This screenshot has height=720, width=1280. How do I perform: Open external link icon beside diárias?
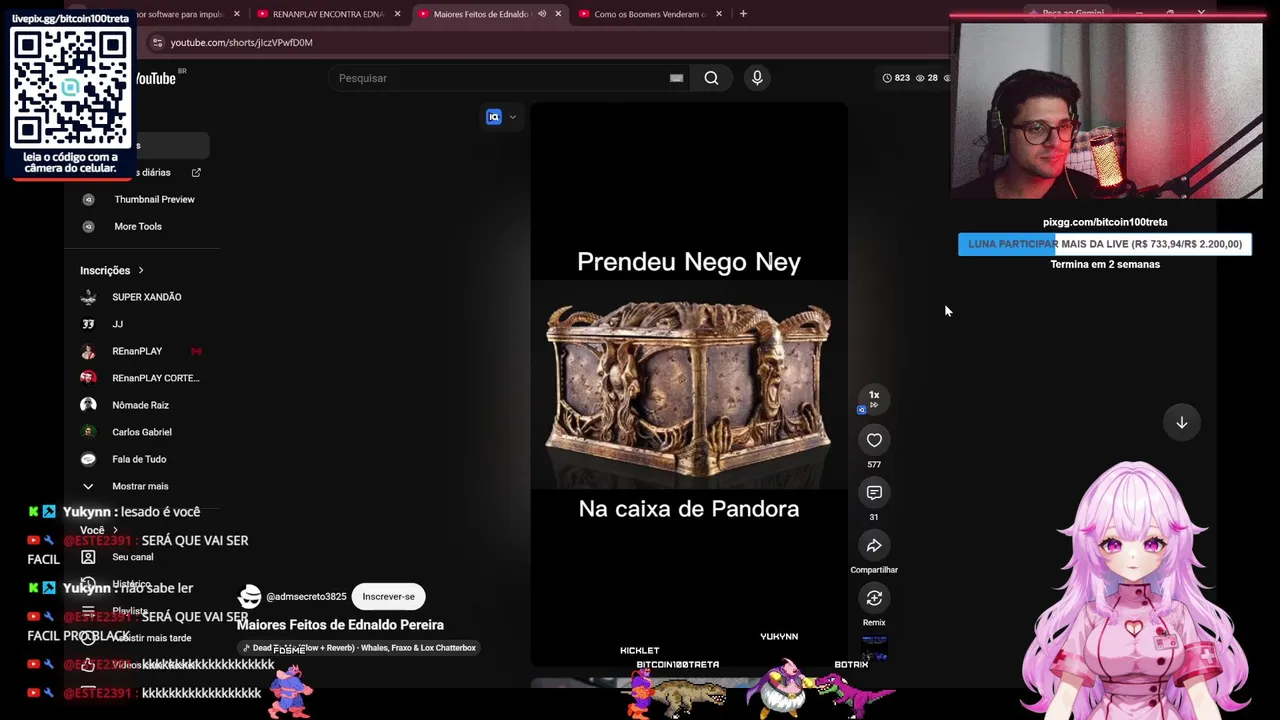(196, 173)
